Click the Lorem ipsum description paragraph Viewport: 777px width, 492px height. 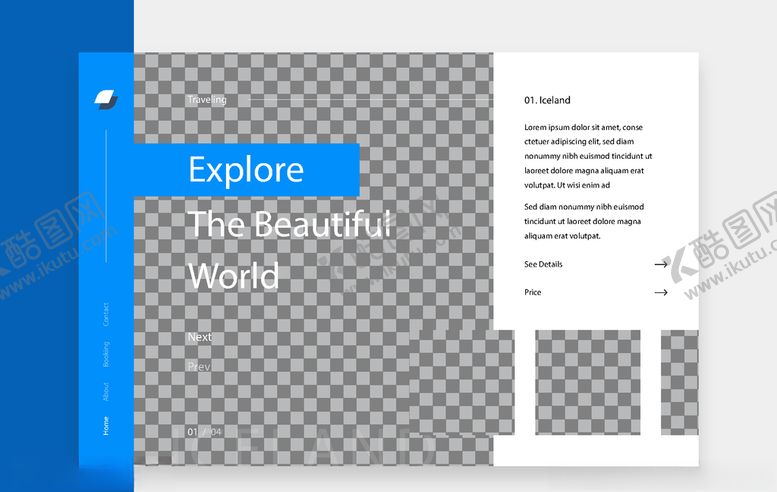click(x=587, y=156)
